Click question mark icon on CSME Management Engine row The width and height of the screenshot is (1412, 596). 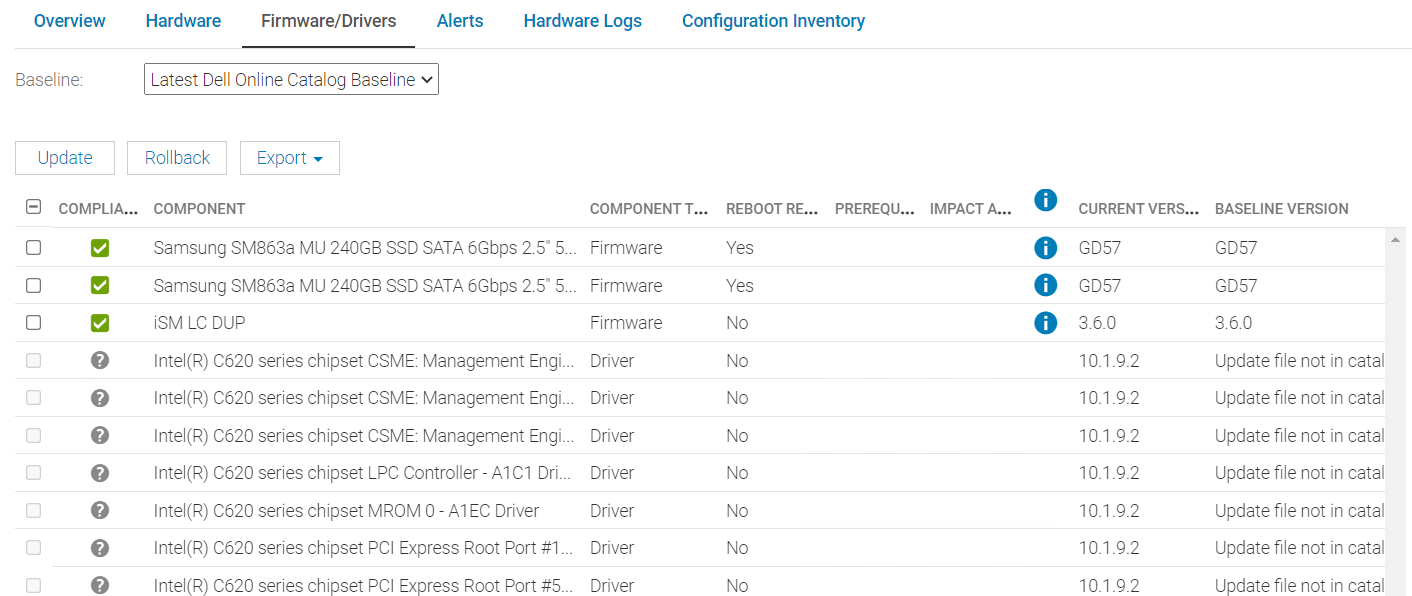coord(99,360)
